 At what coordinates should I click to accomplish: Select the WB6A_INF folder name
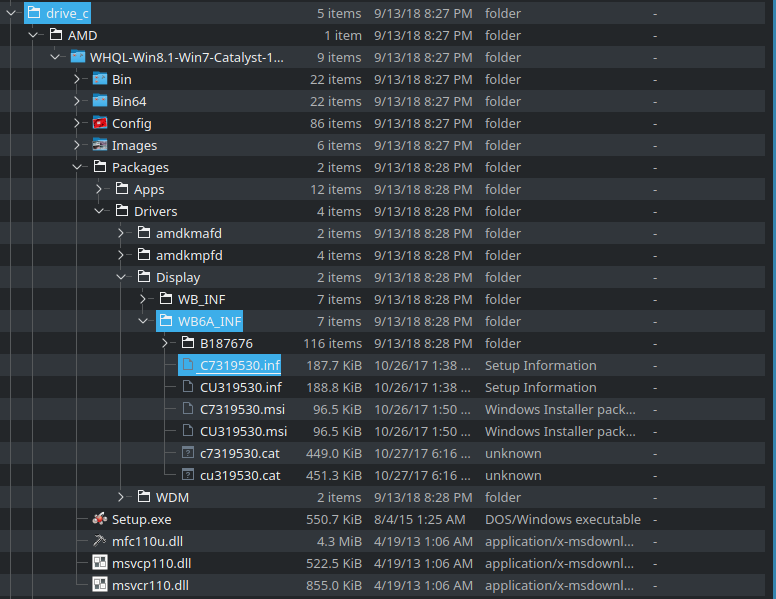209,321
